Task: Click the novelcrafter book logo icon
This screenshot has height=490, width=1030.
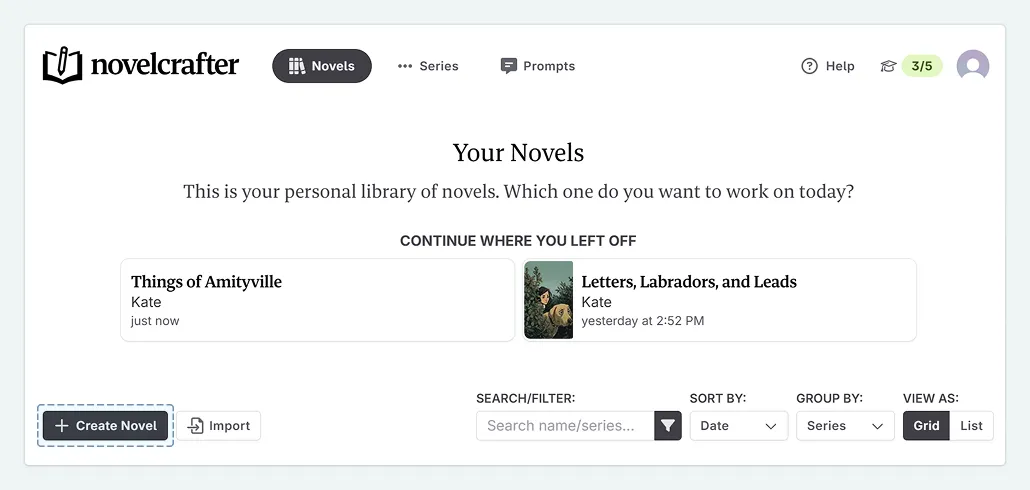Action: 62,66
